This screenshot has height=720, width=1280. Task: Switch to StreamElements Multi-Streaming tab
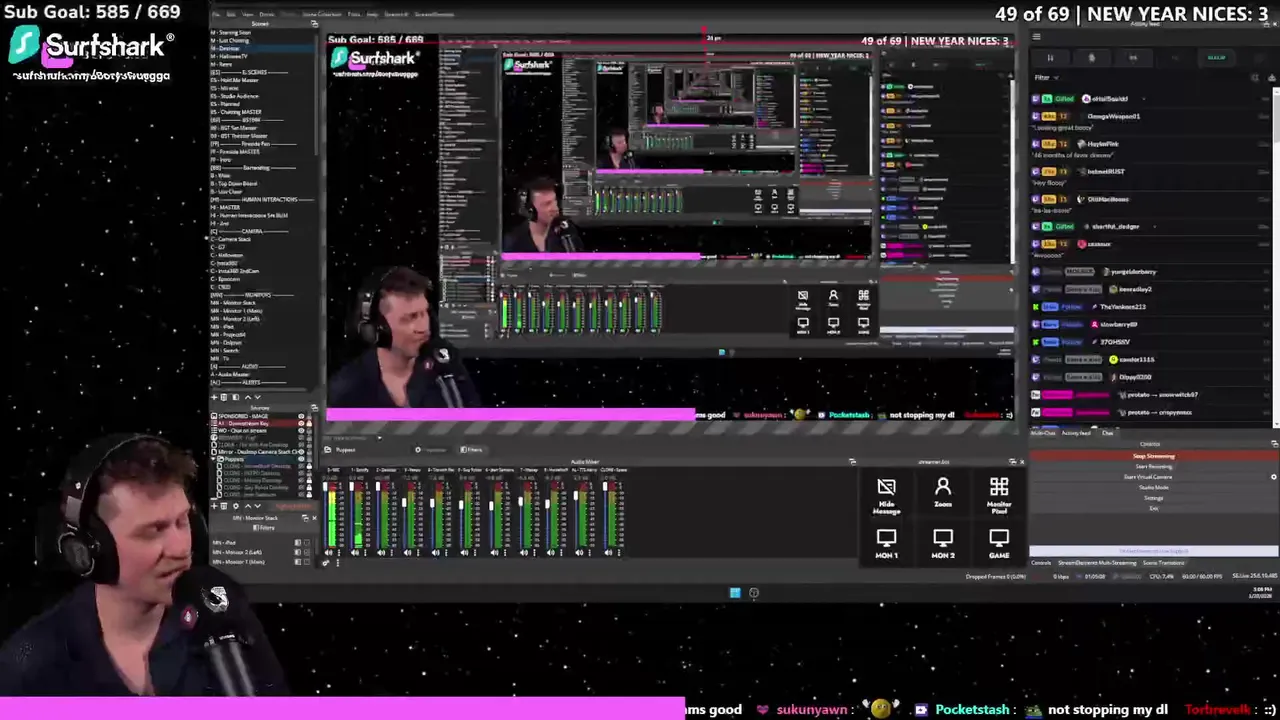click(1097, 563)
